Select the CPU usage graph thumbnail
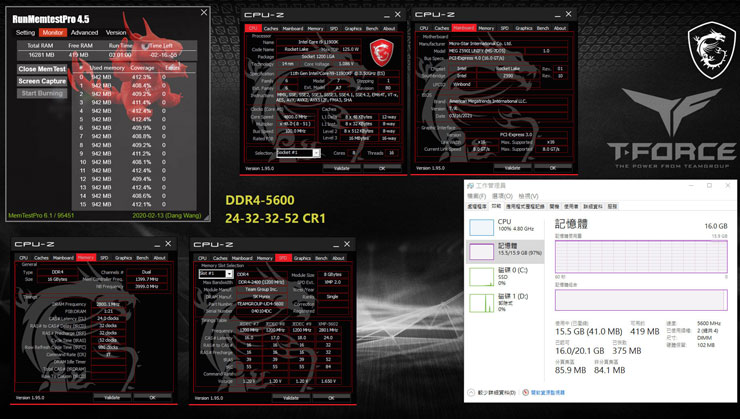Screen dimensions: 740x419 coord(481,227)
